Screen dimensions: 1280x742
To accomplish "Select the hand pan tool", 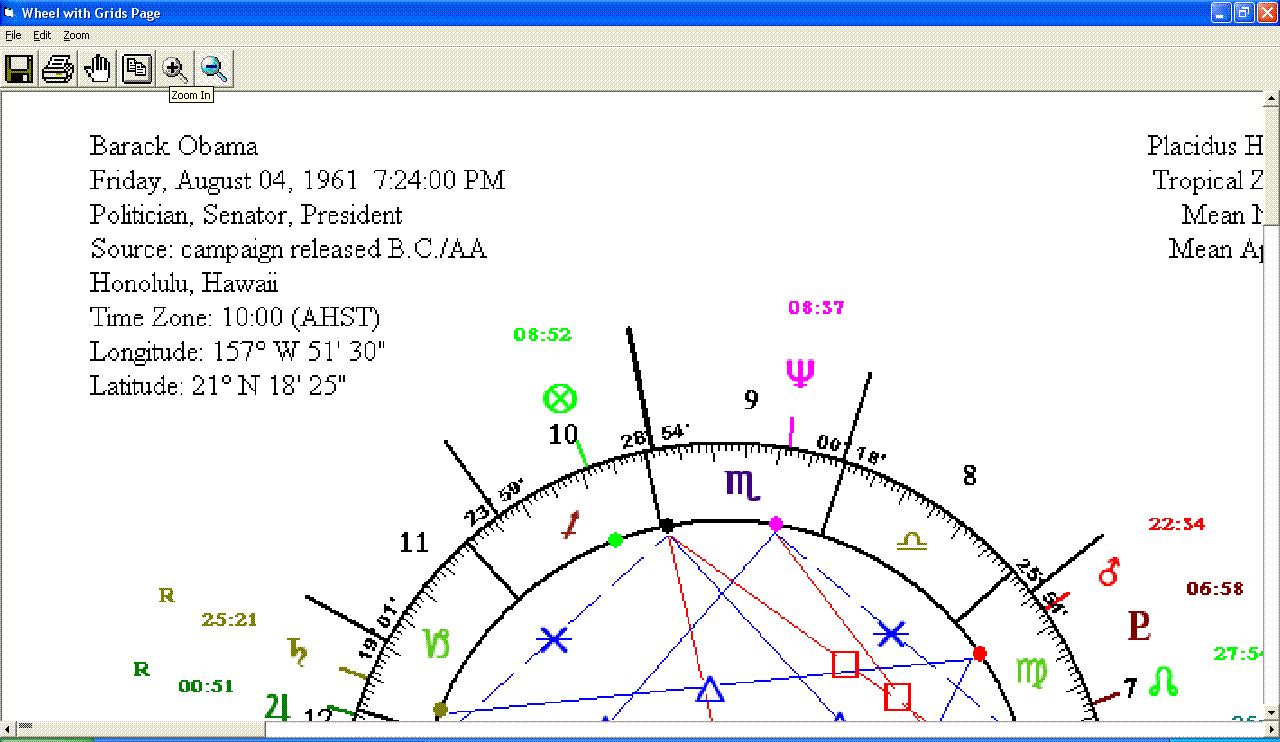I will coord(97,69).
